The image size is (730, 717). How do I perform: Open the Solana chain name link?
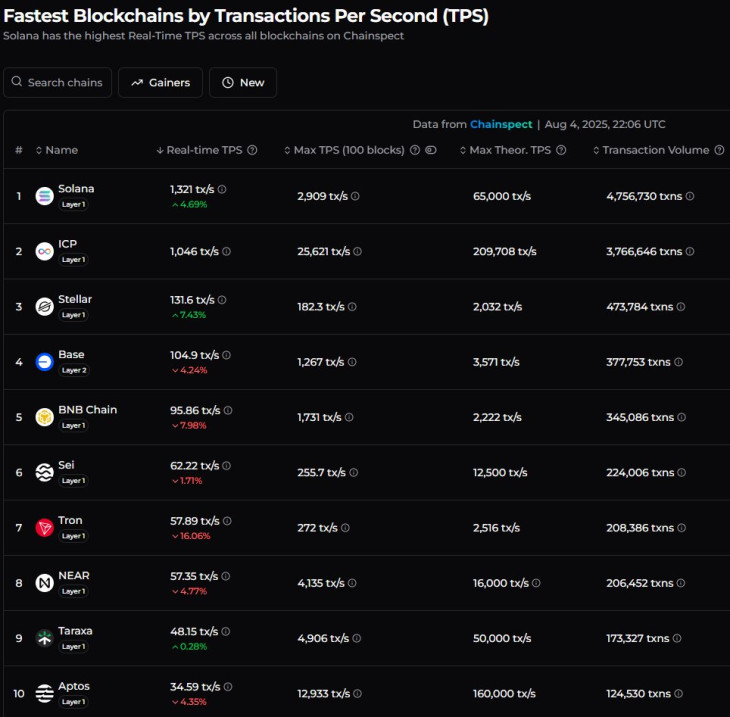pos(76,189)
